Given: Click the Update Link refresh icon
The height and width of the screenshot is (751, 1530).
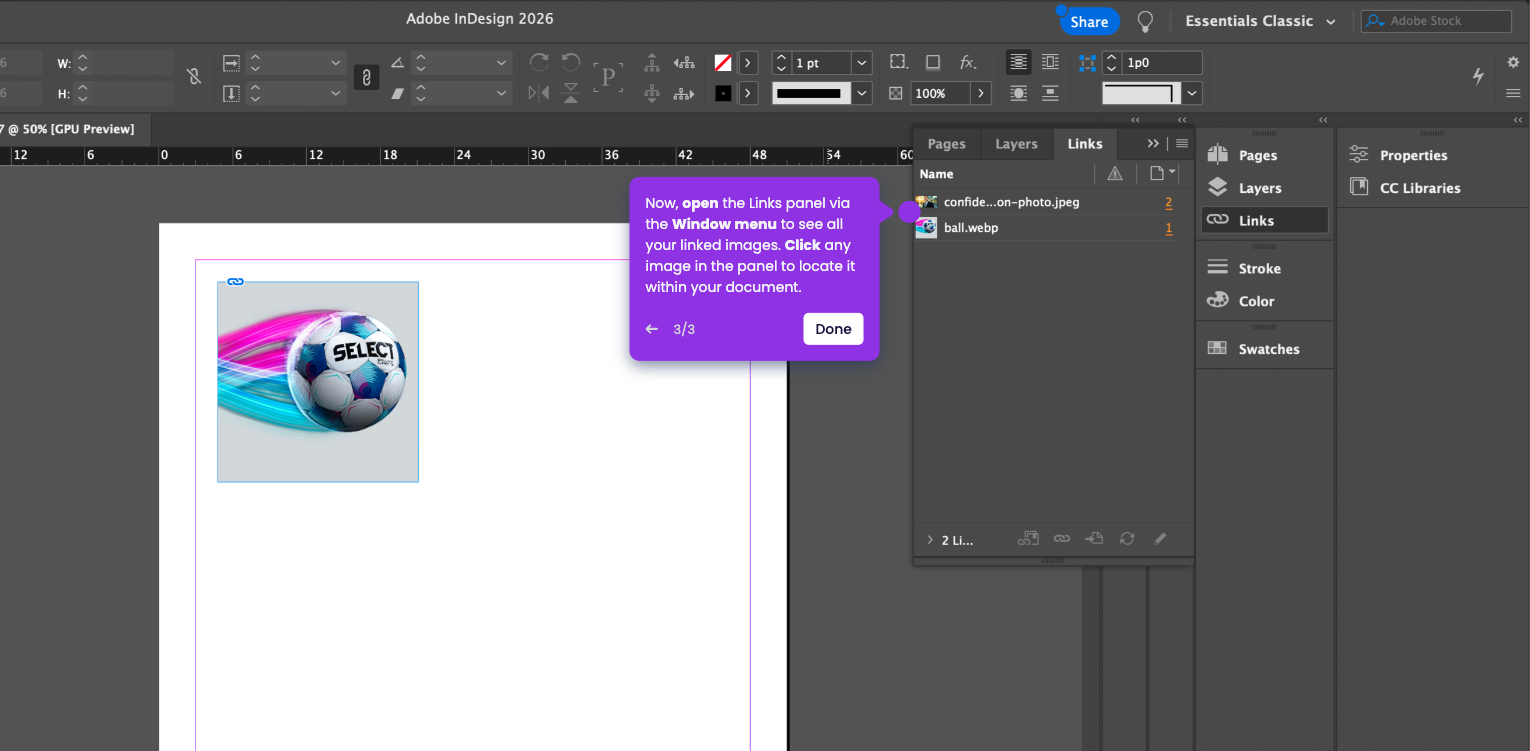Looking at the screenshot, I should point(1127,539).
